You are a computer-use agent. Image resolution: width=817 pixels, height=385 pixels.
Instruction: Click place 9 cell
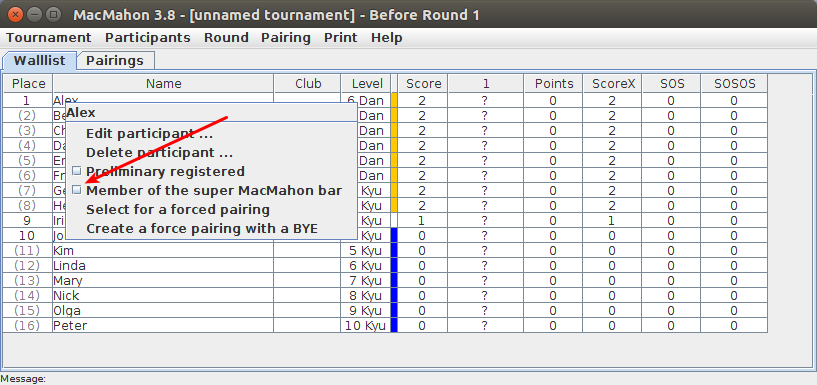[28, 220]
